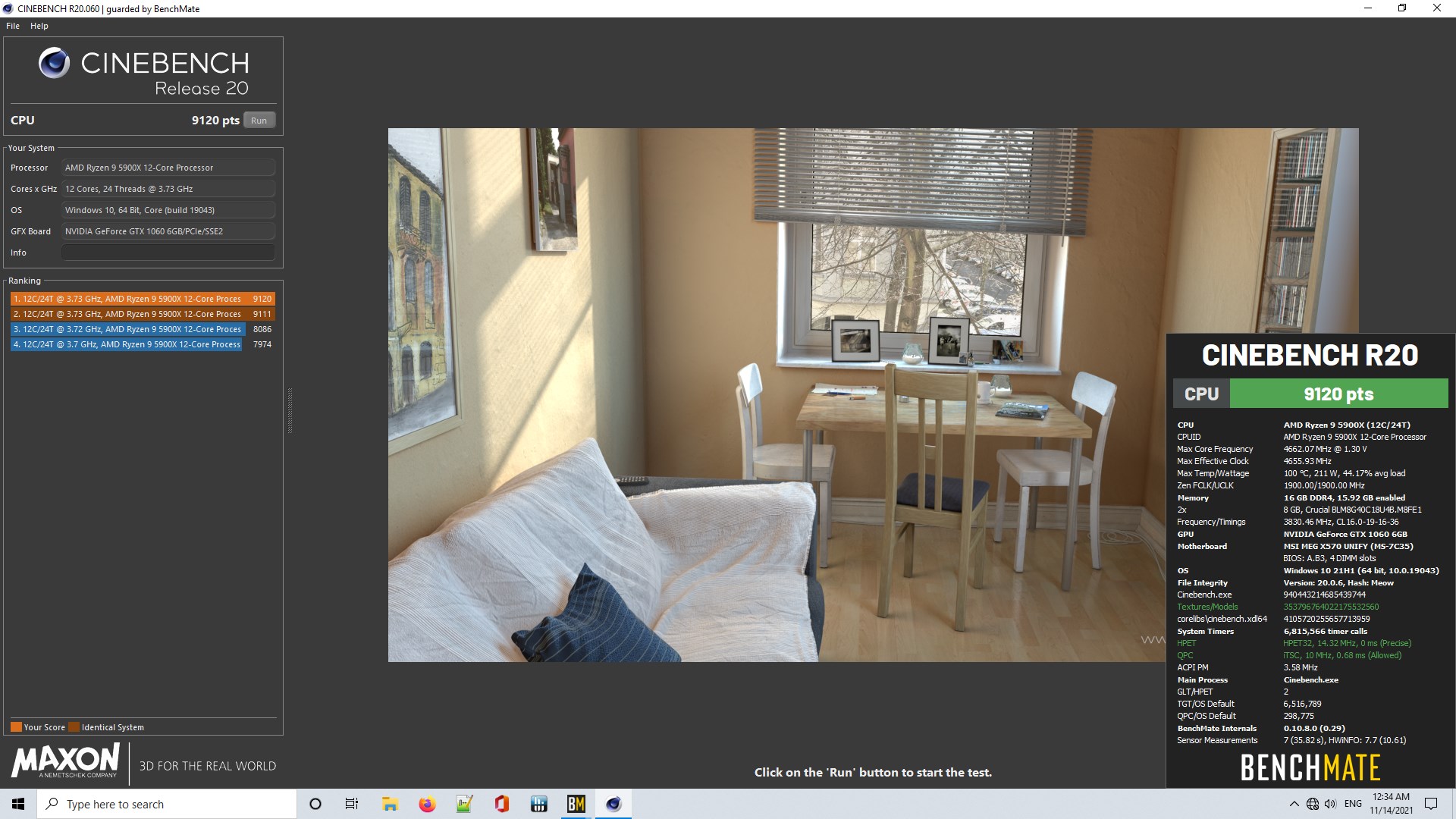Screen dimensions: 1456x819
Task: Click the Sensor Measurements value line
Action: click(x=1345, y=740)
